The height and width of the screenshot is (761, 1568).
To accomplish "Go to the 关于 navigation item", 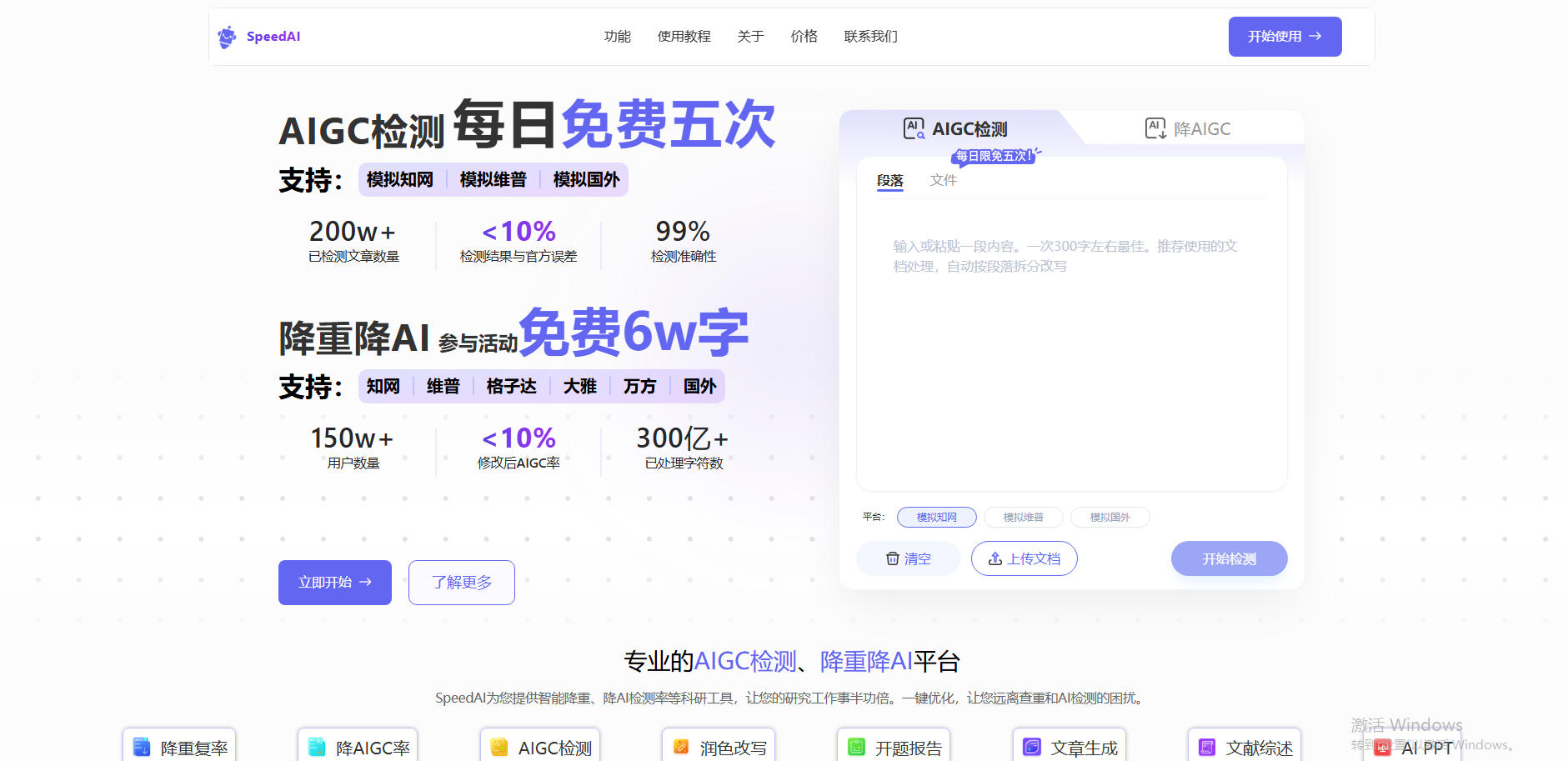I will 751,37.
